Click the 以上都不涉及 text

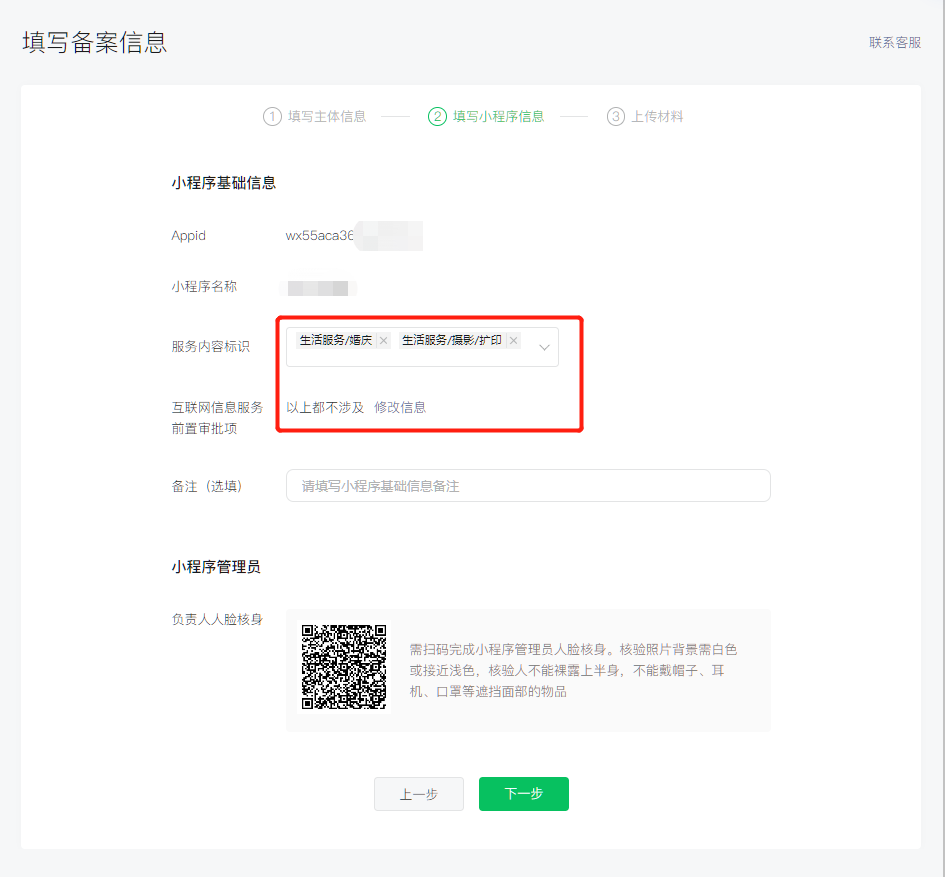[325, 407]
